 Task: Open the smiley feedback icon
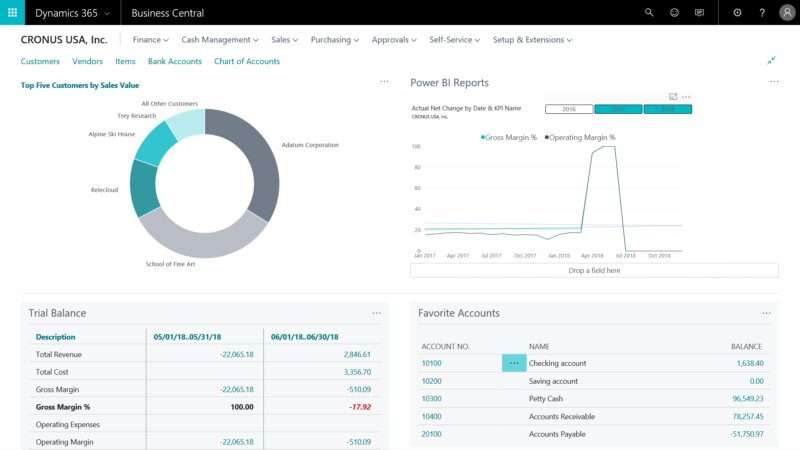click(x=674, y=13)
